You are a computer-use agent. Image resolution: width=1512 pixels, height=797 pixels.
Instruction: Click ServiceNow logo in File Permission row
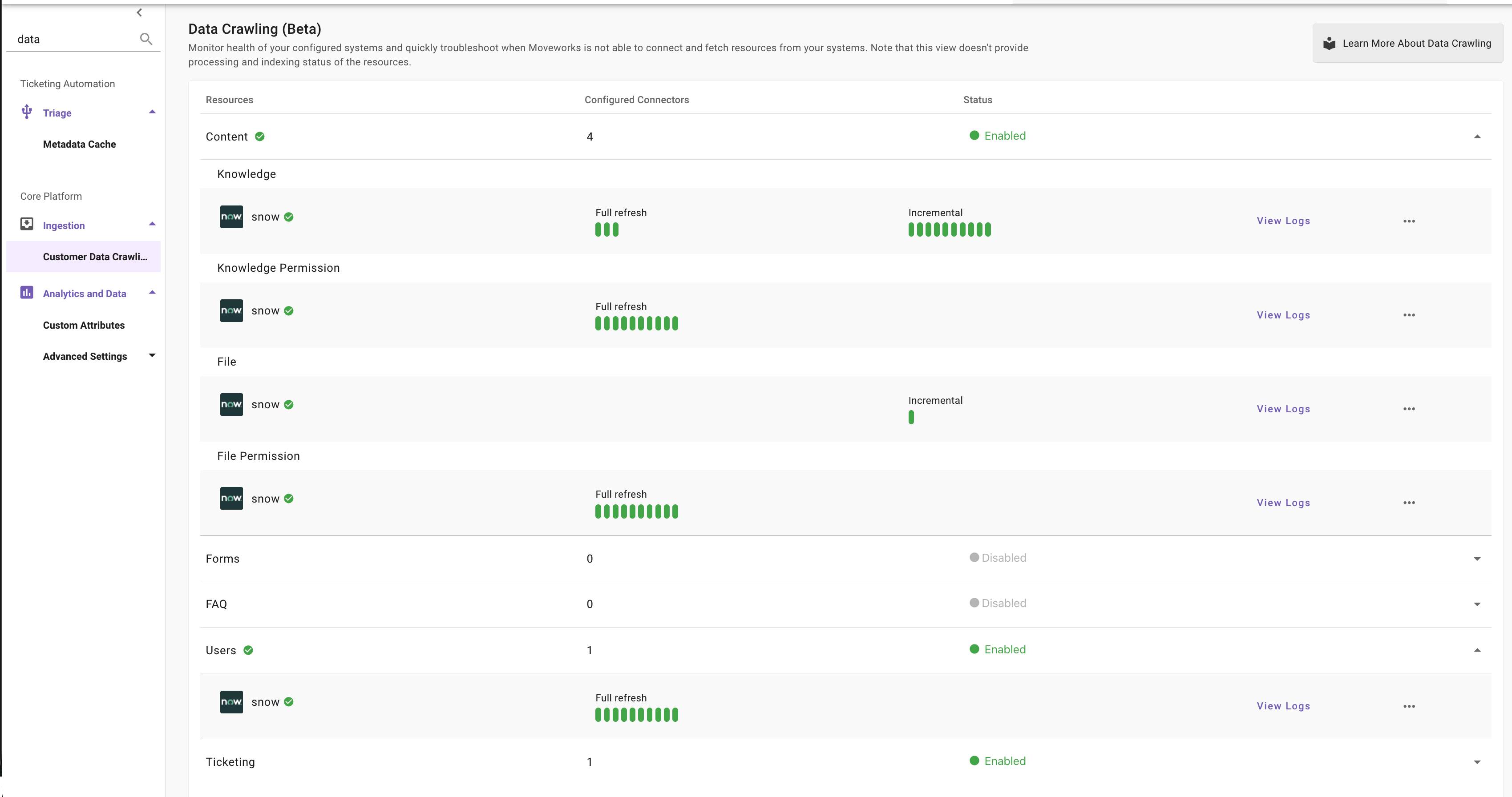(231, 499)
